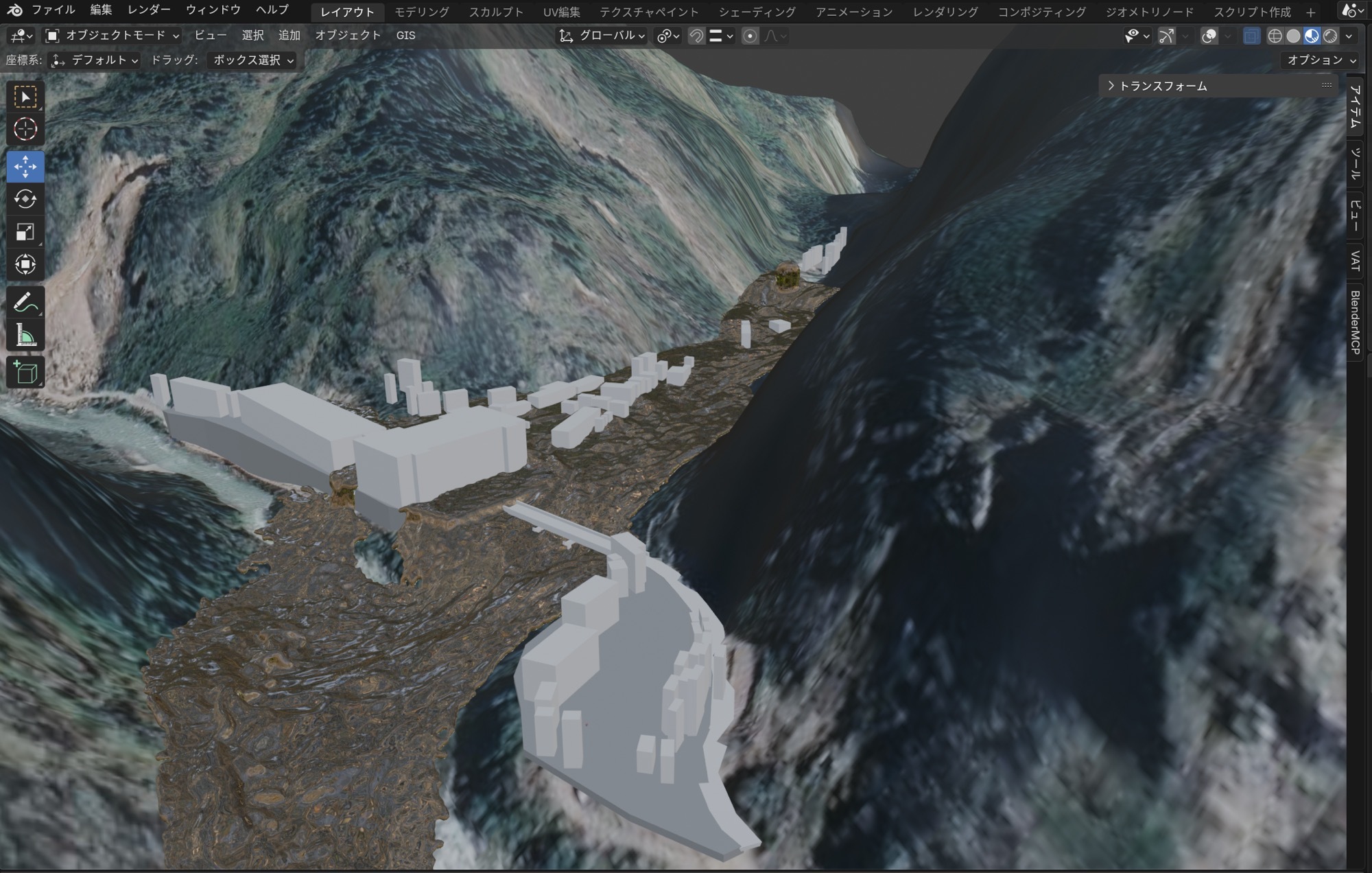Open the GIS header menu
Screen dimensions: 1372x873
pos(405,35)
